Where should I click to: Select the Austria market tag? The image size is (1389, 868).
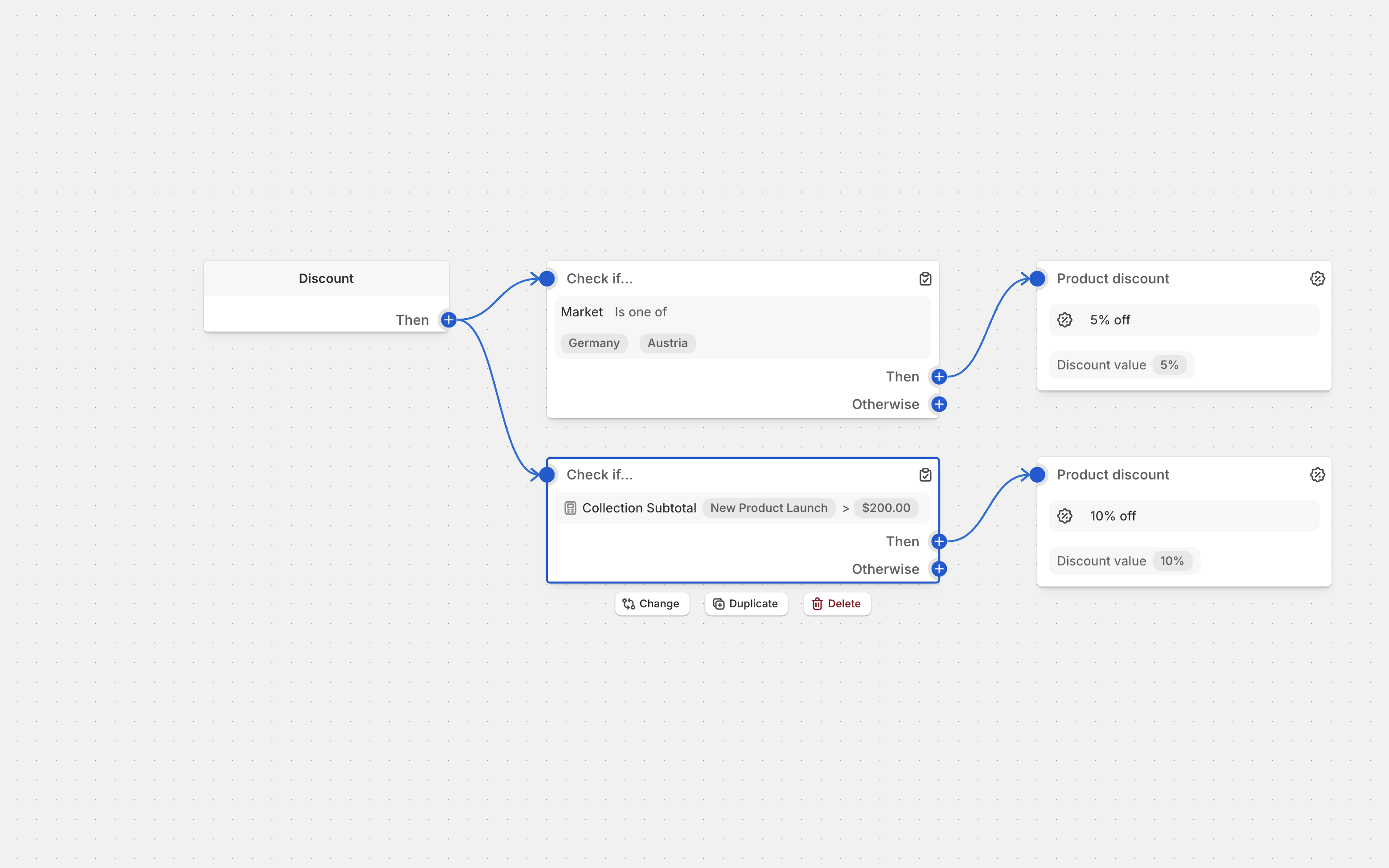[667, 343]
